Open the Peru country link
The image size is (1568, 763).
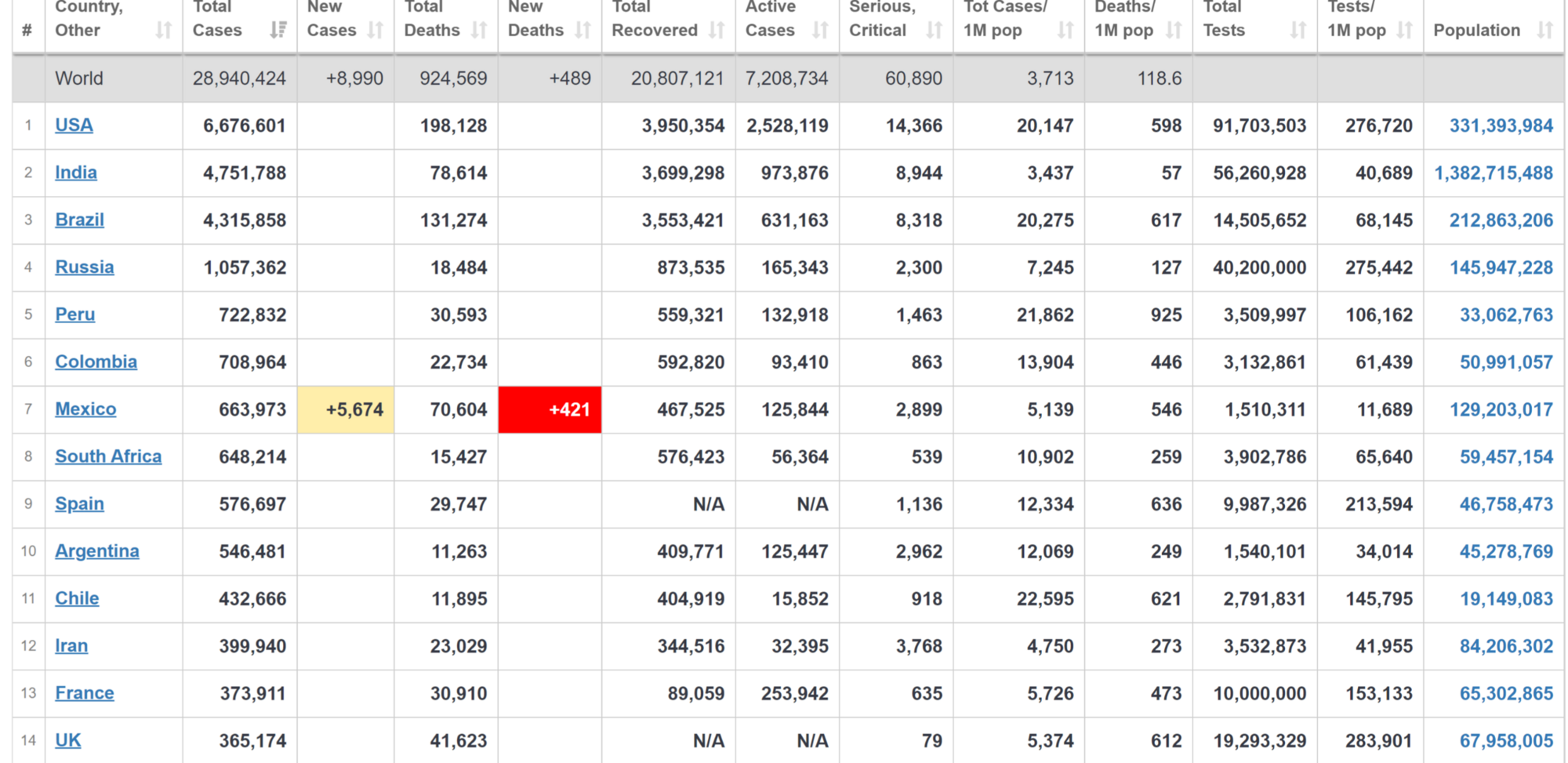pos(75,314)
